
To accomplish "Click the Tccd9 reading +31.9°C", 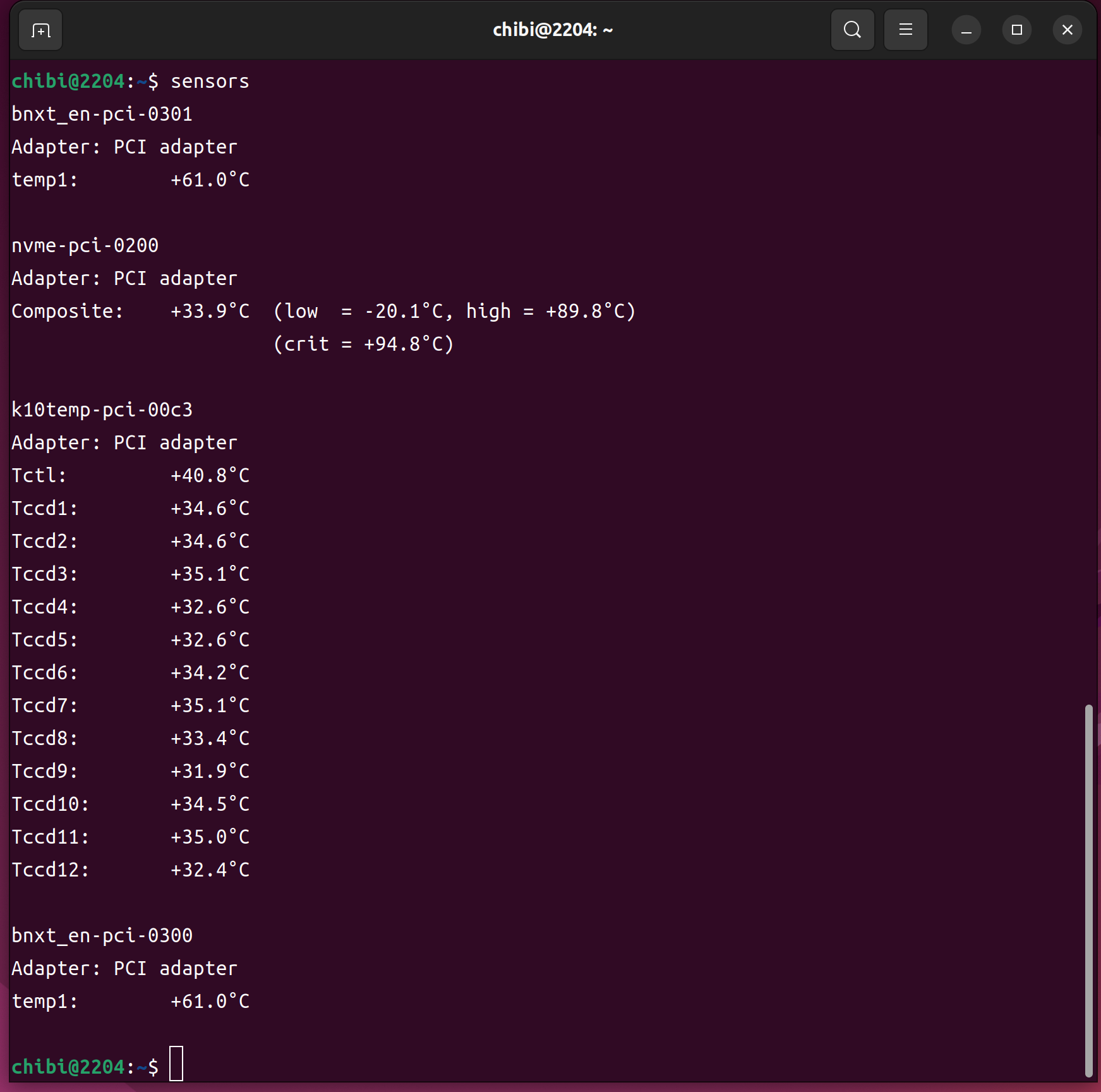I will [x=210, y=772].
